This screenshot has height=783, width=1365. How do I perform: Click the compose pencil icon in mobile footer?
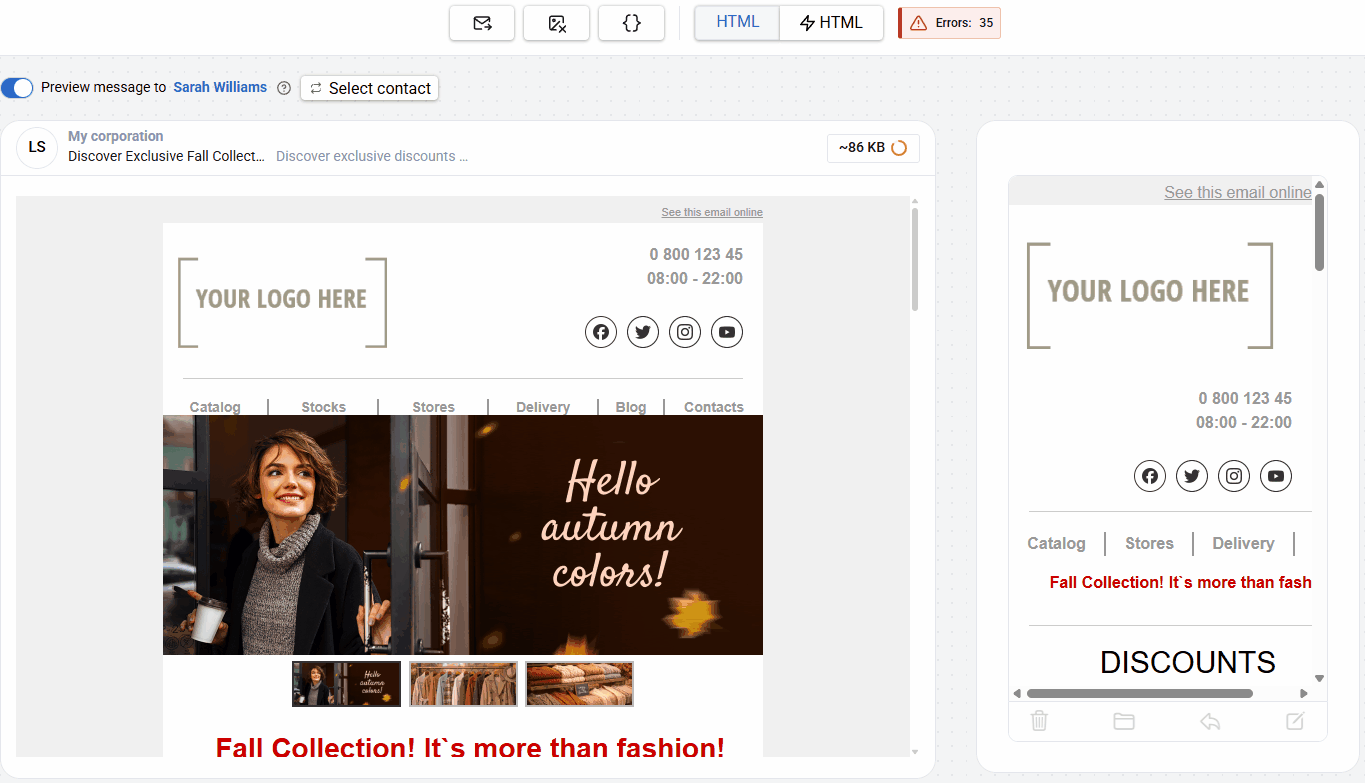click(1295, 721)
